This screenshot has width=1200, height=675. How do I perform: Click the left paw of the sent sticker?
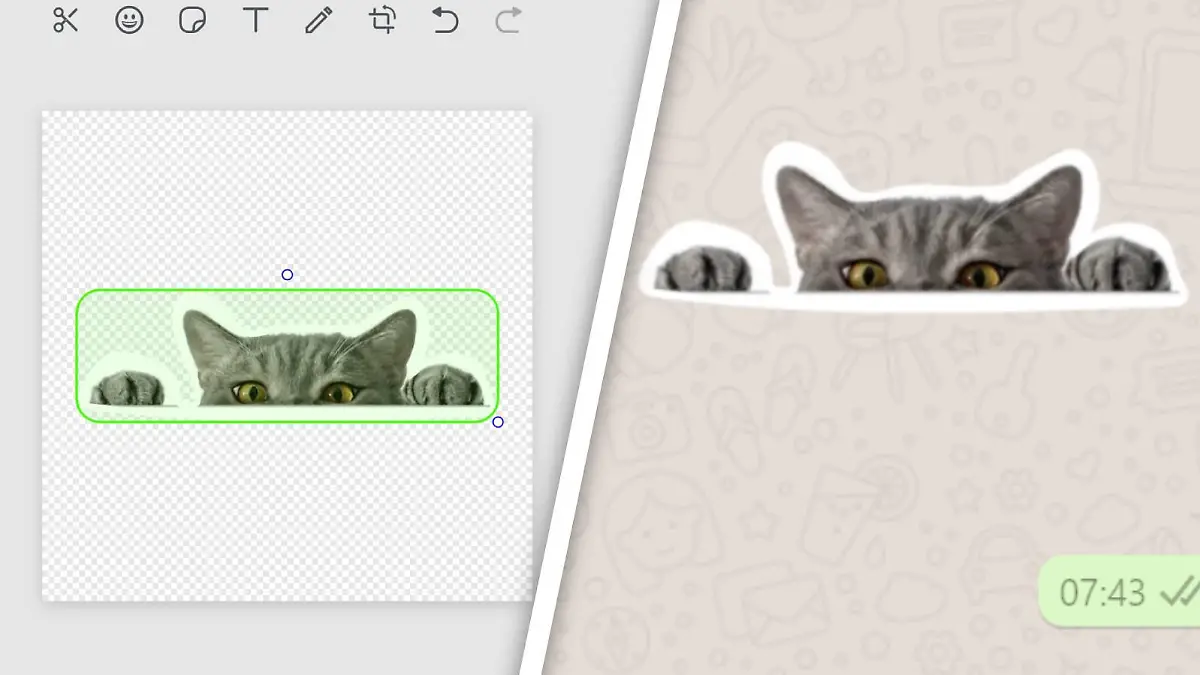(708, 268)
